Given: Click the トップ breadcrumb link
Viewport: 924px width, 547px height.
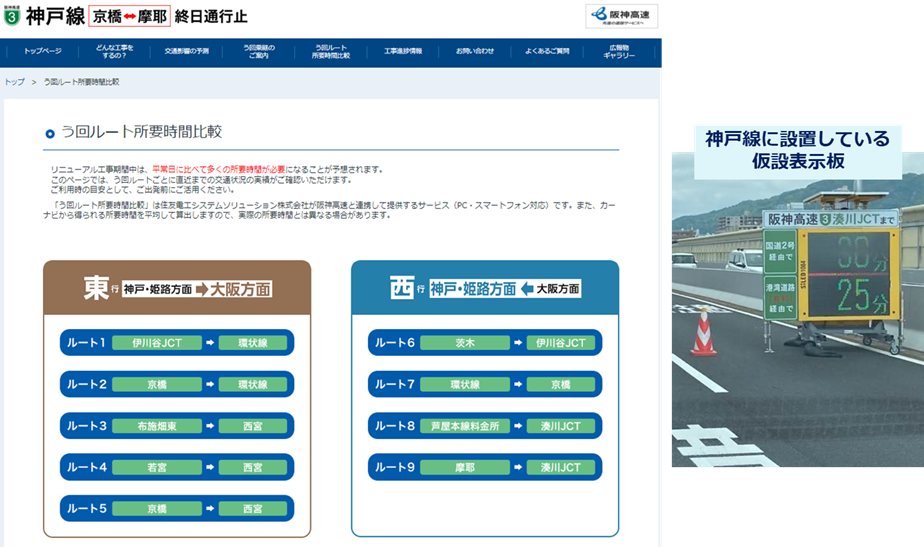Looking at the screenshot, I should (14, 82).
